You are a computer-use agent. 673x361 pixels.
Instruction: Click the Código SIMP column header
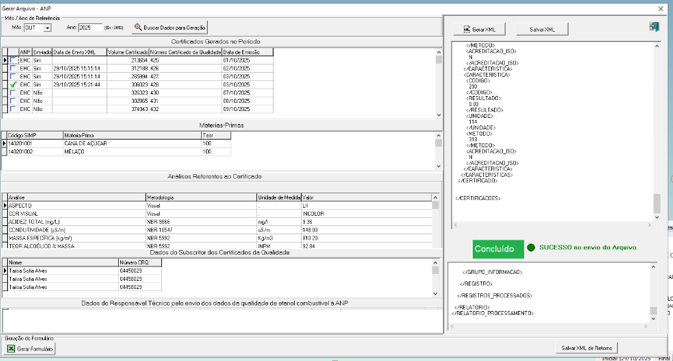(x=35, y=135)
